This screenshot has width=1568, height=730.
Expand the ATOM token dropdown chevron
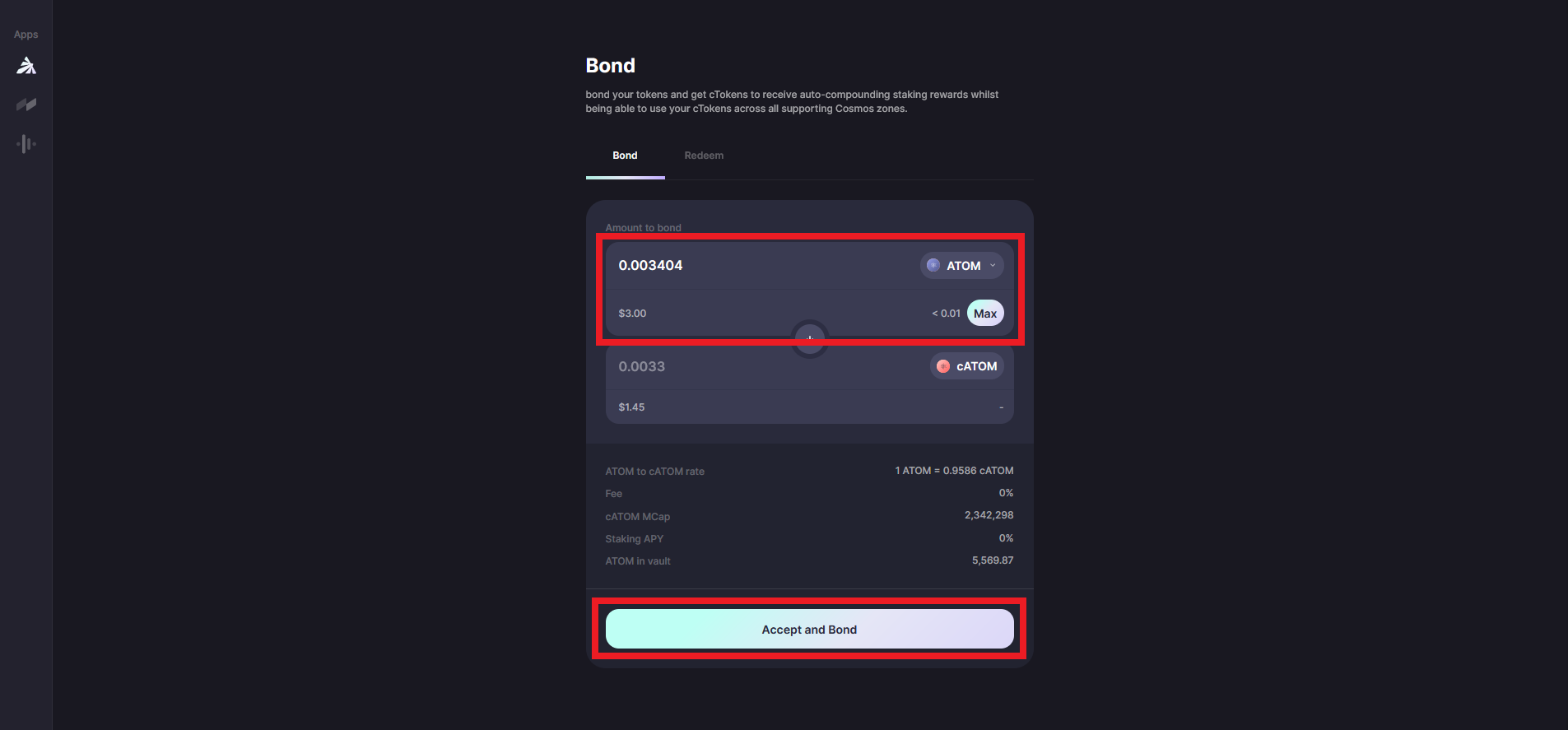pyautogui.click(x=993, y=265)
